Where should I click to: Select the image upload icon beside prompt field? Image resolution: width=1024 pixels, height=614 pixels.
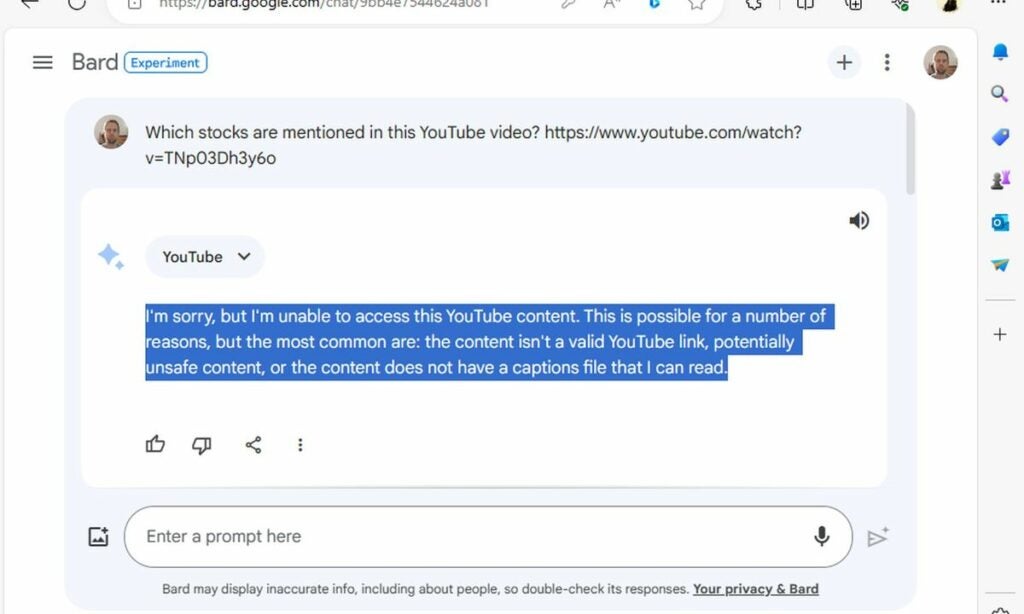pyautogui.click(x=98, y=536)
